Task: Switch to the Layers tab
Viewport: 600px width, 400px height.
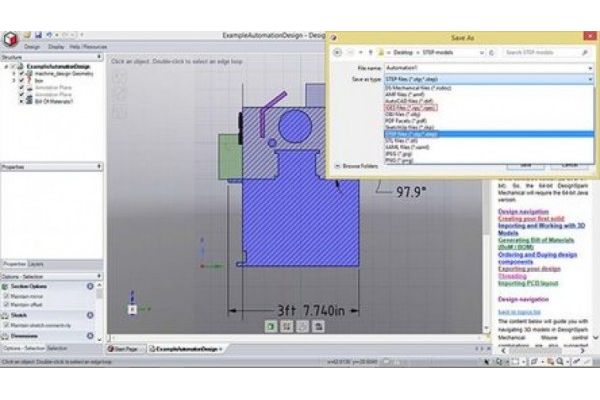Action: pos(36,264)
